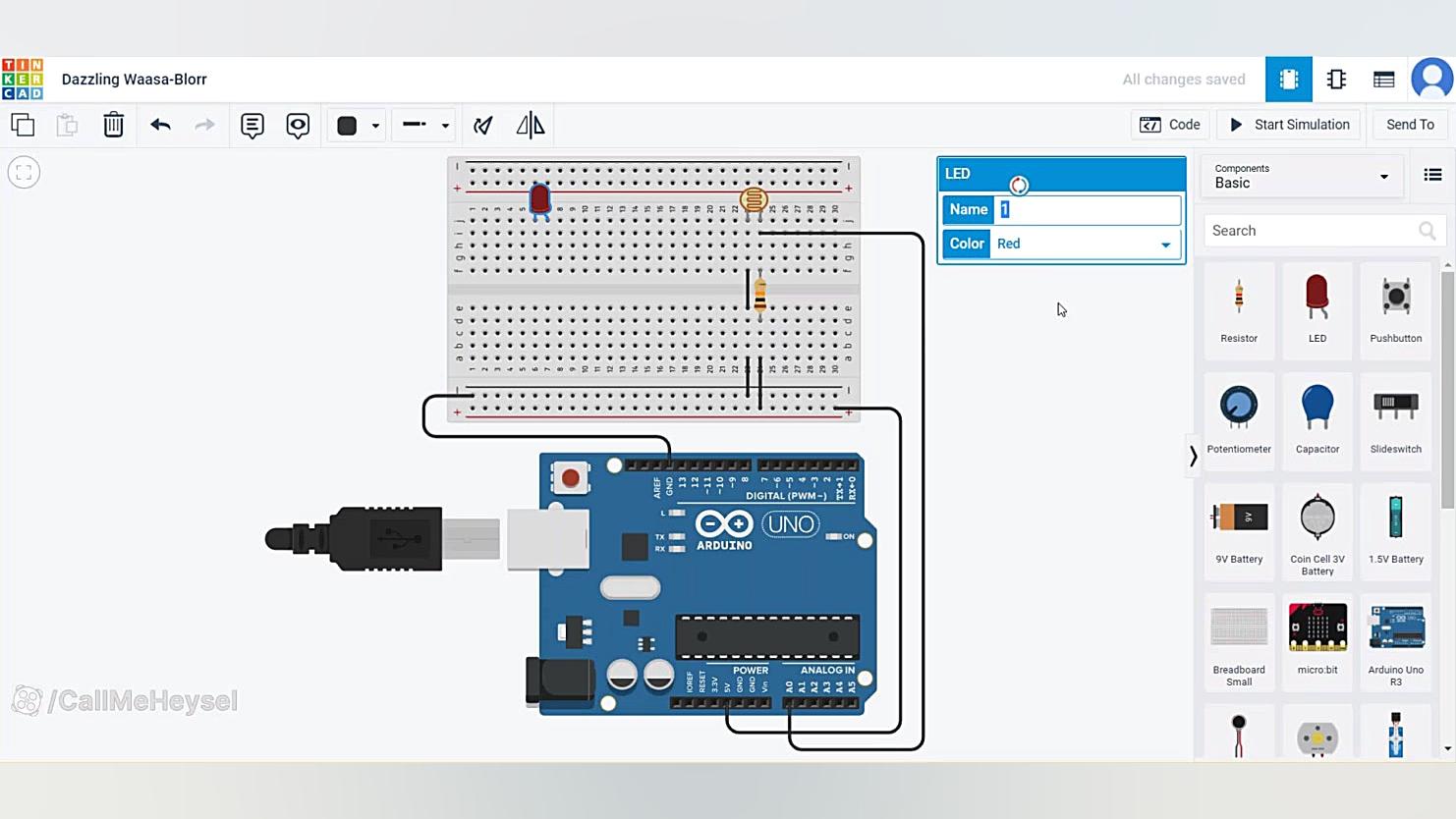Image resolution: width=1456 pixels, height=819 pixels.
Task: Click the Rotate component icon
Action: point(483,126)
